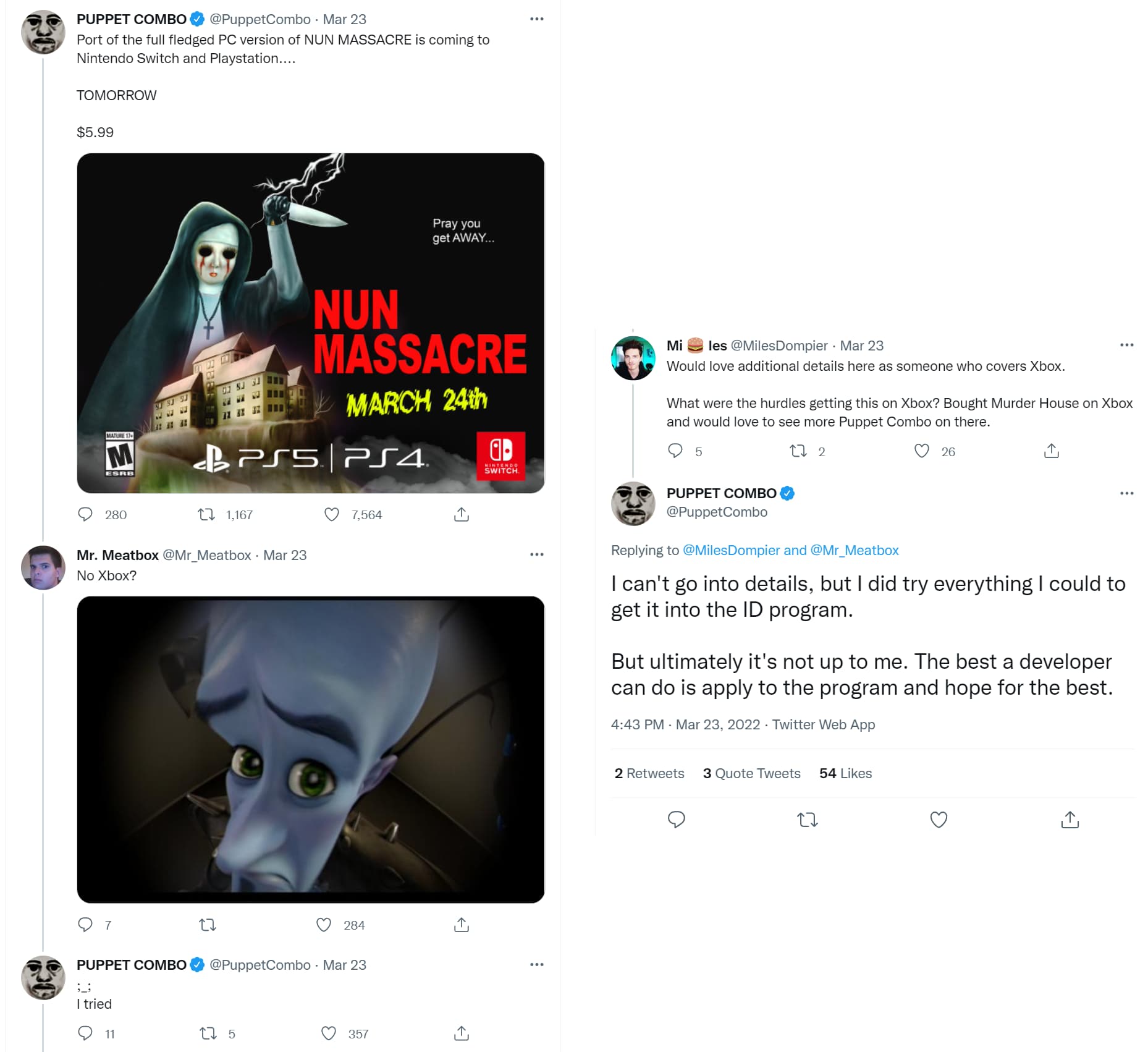1148x1052 pixels.
Task: View the 3 Quote Tweets list
Action: [752, 773]
